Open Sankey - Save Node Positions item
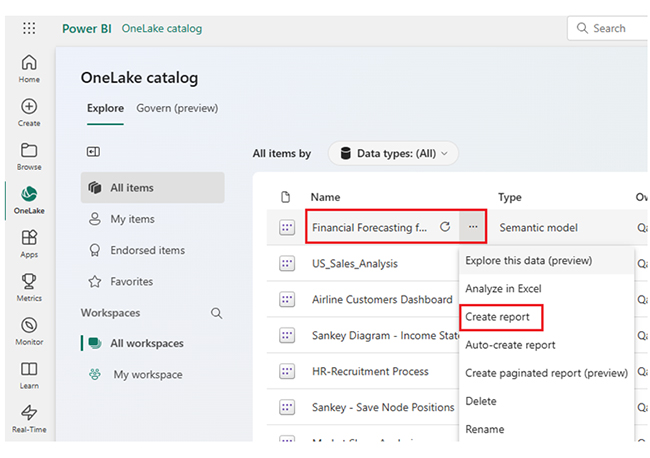This screenshot has height=458, width=650. click(x=383, y=407)
